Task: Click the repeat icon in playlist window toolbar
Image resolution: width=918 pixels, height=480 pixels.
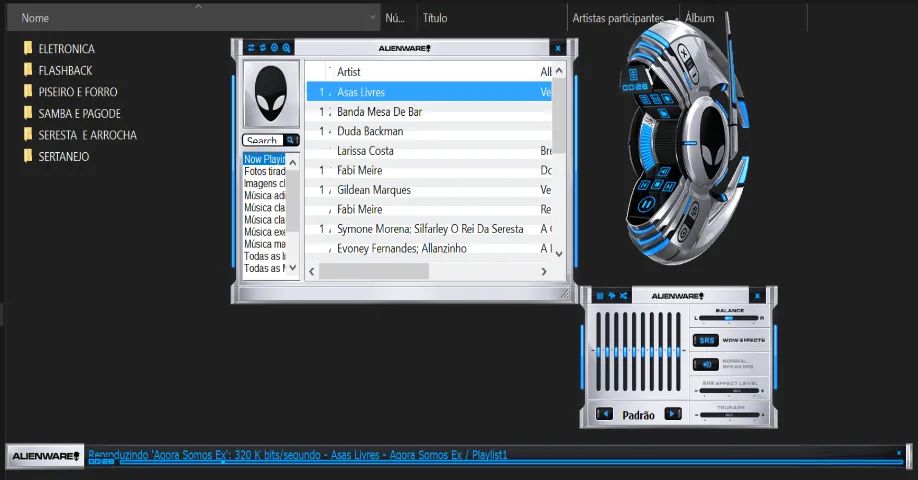Action: (x=263, y=48)
